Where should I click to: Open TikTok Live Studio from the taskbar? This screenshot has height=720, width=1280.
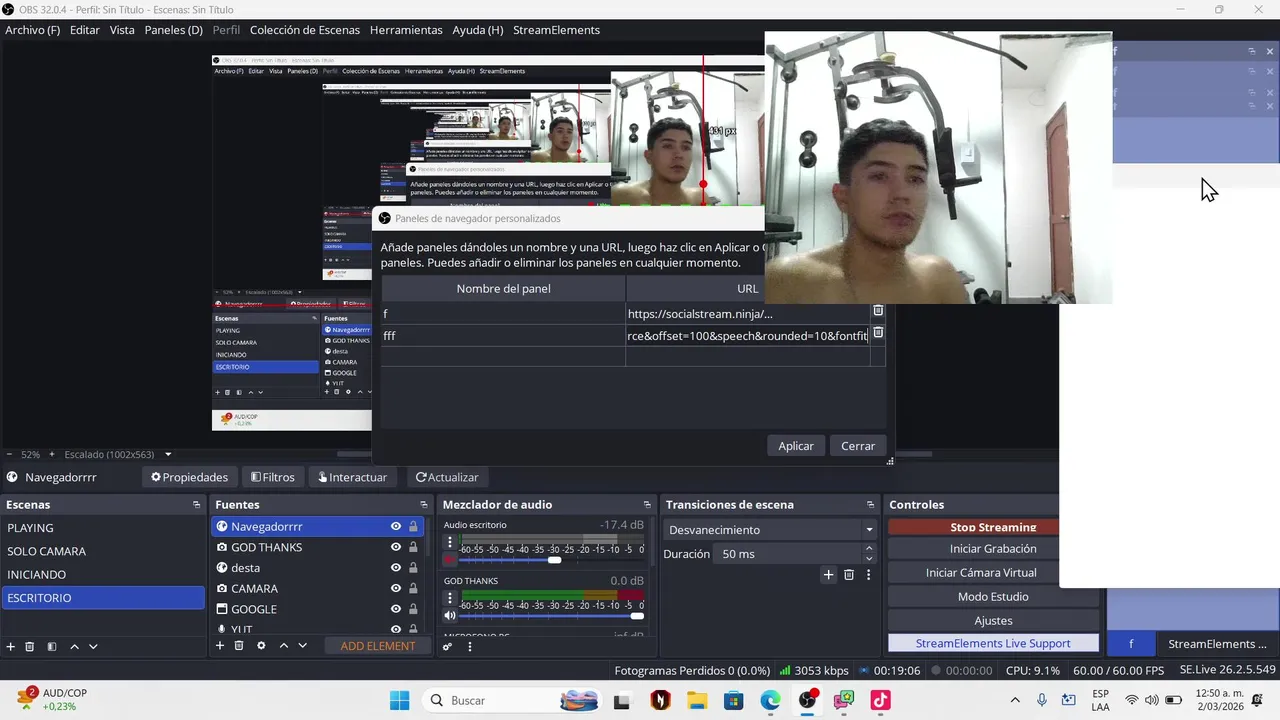tap(880, 700)
